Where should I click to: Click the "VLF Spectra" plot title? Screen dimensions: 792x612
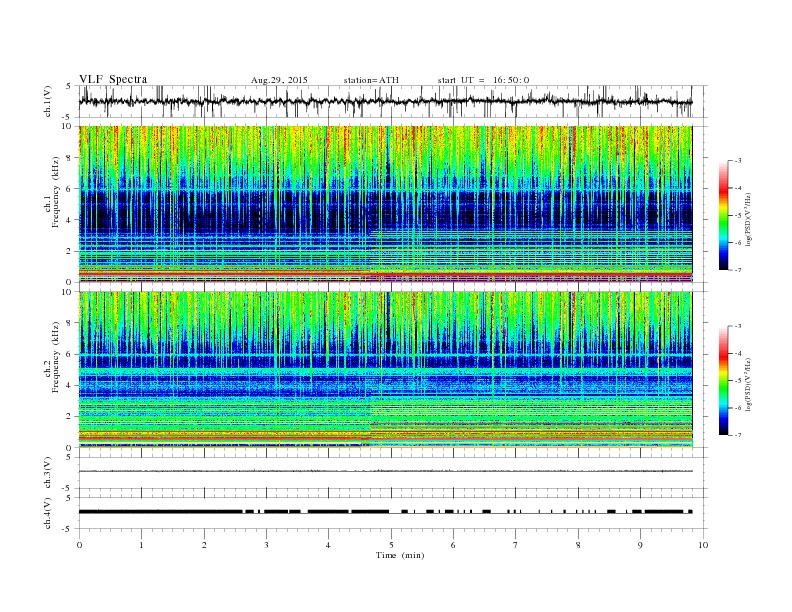[x=113, y=79]
